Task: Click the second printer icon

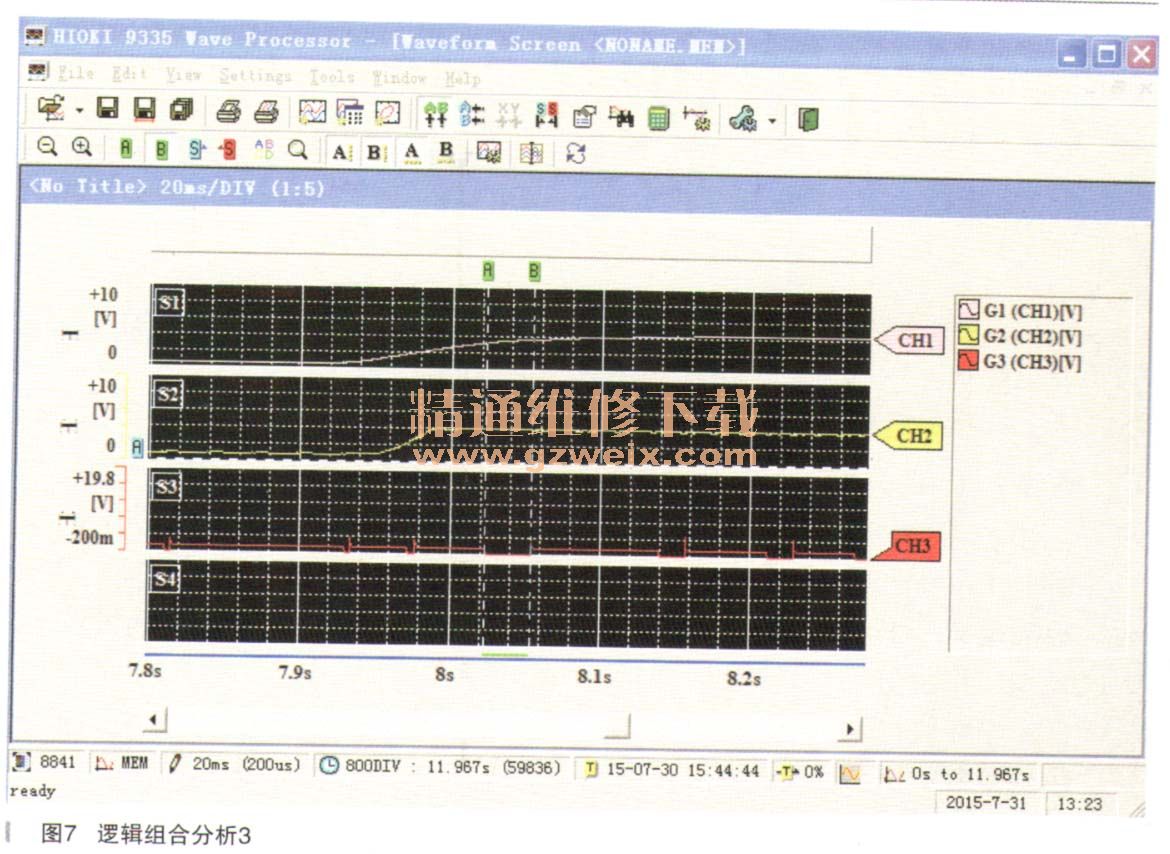Action: (266, 112)
